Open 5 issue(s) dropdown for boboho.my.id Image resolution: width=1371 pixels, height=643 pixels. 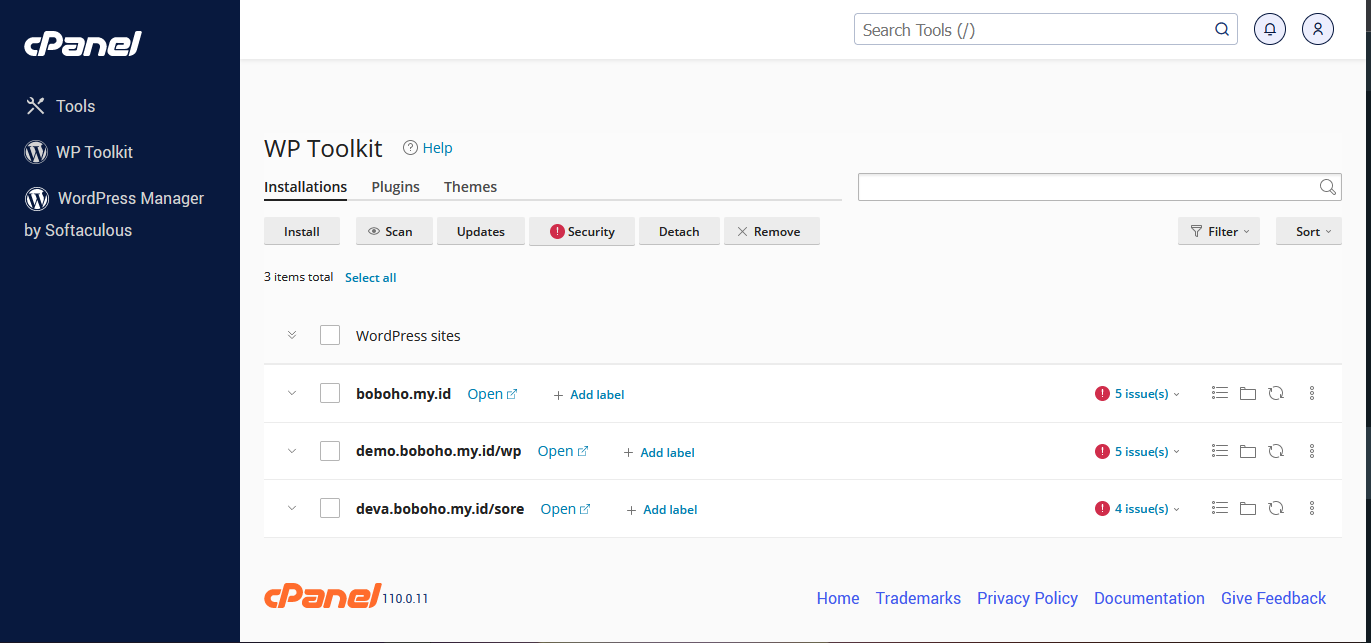[x=1138, y=394]
